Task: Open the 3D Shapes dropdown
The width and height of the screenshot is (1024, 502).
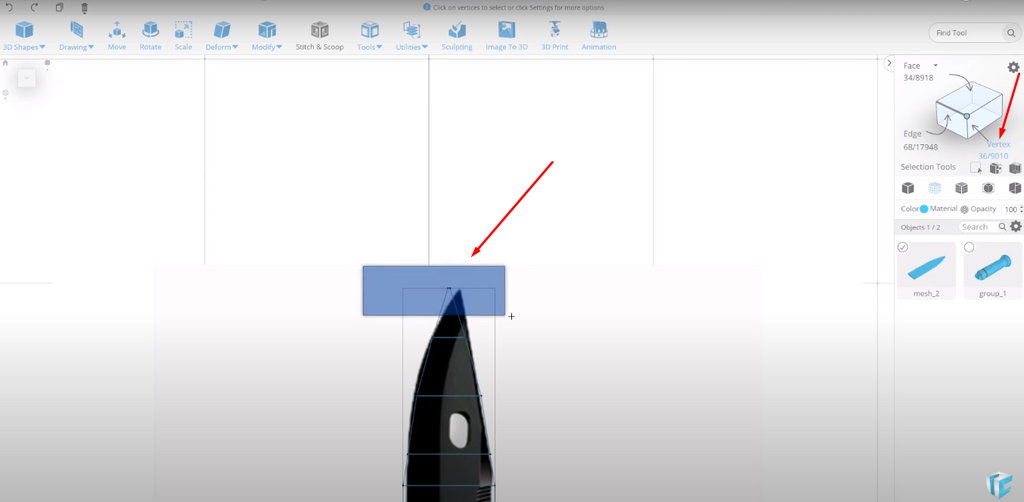Action: (x=24, y=36)
